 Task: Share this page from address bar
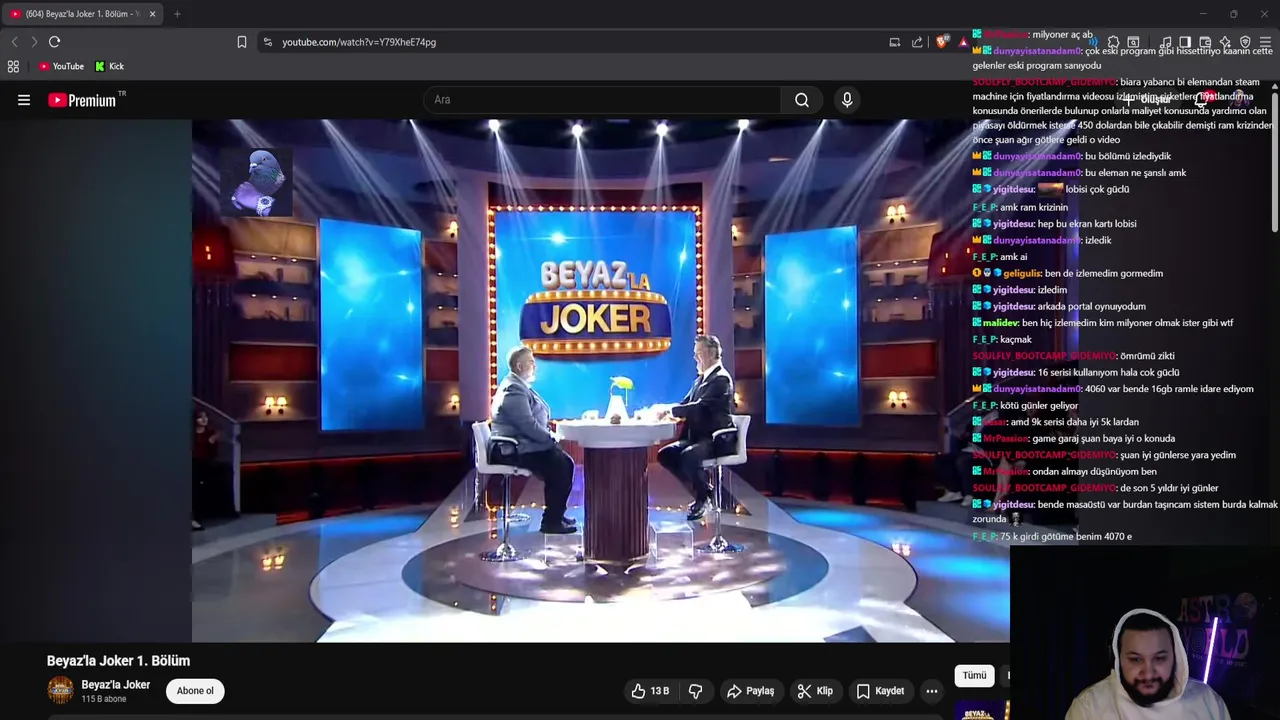tap(917, 42)
